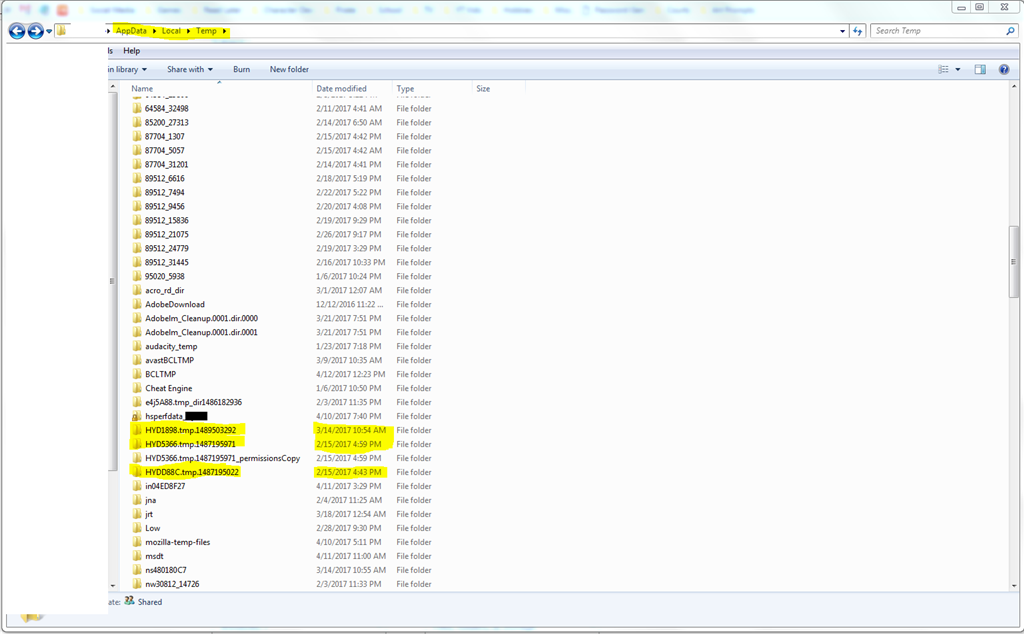Navigate forward with the forward arrow
Screen dimensions: 1024x634
[34, 31]
